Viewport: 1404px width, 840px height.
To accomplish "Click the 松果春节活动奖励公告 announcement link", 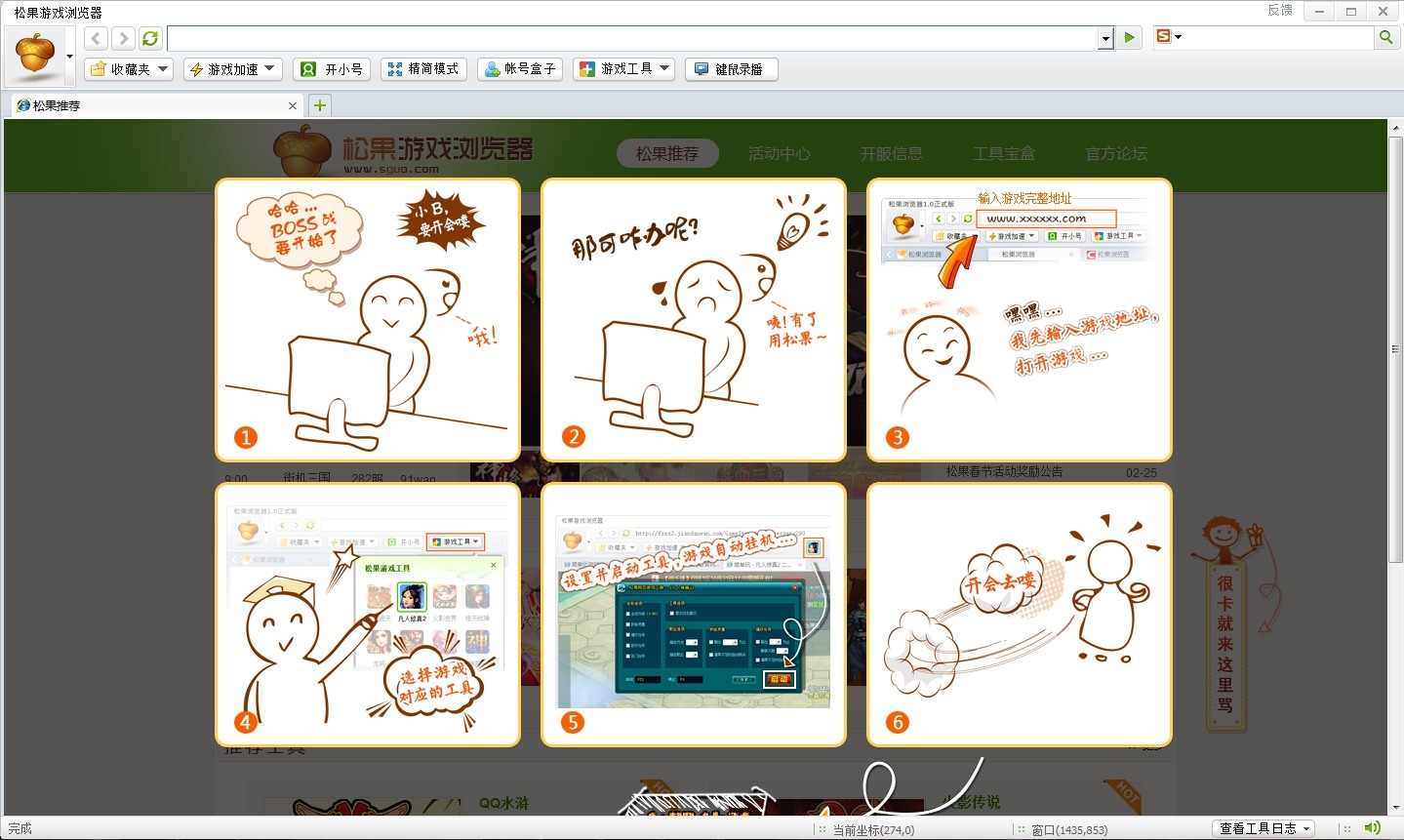I will [1004, 471].
